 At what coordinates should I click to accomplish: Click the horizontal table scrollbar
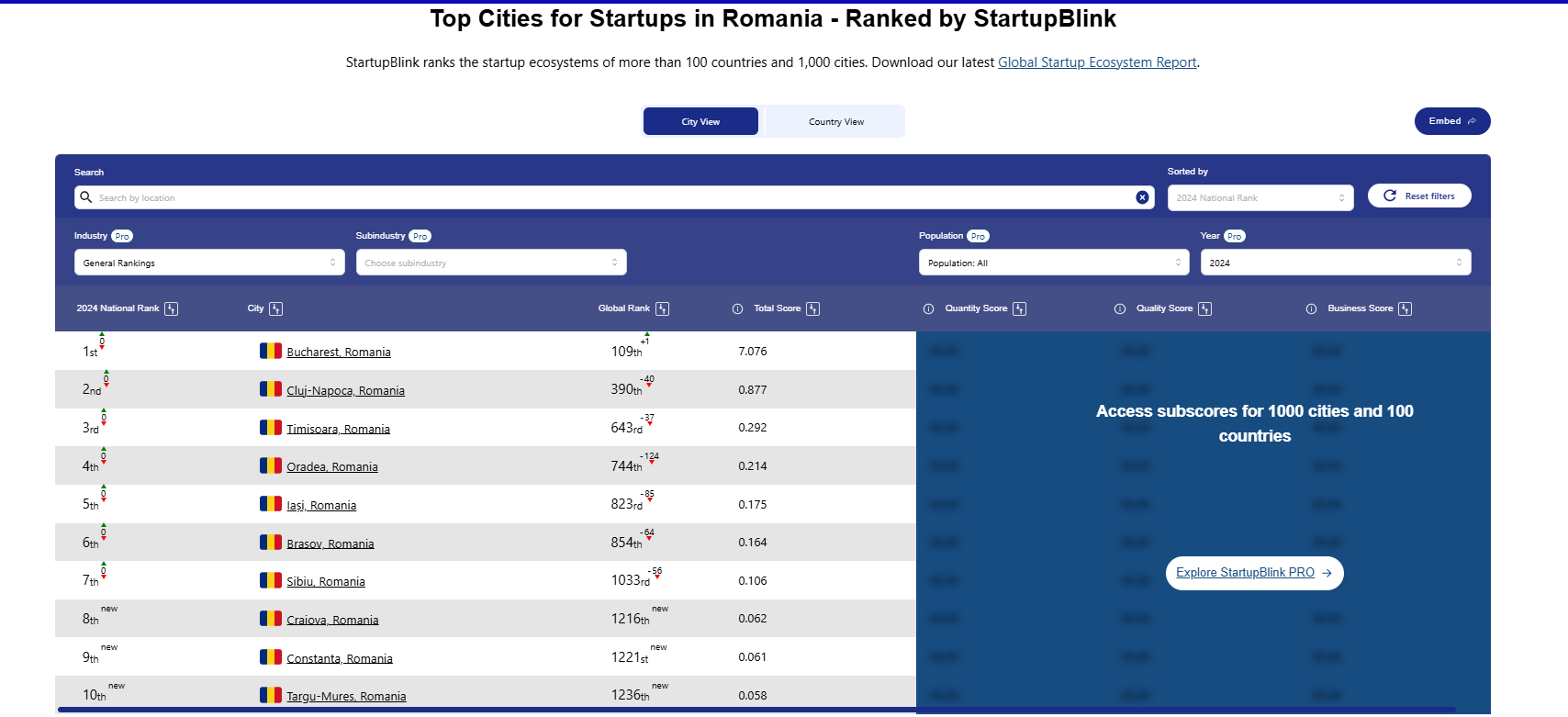pos(756,710)
